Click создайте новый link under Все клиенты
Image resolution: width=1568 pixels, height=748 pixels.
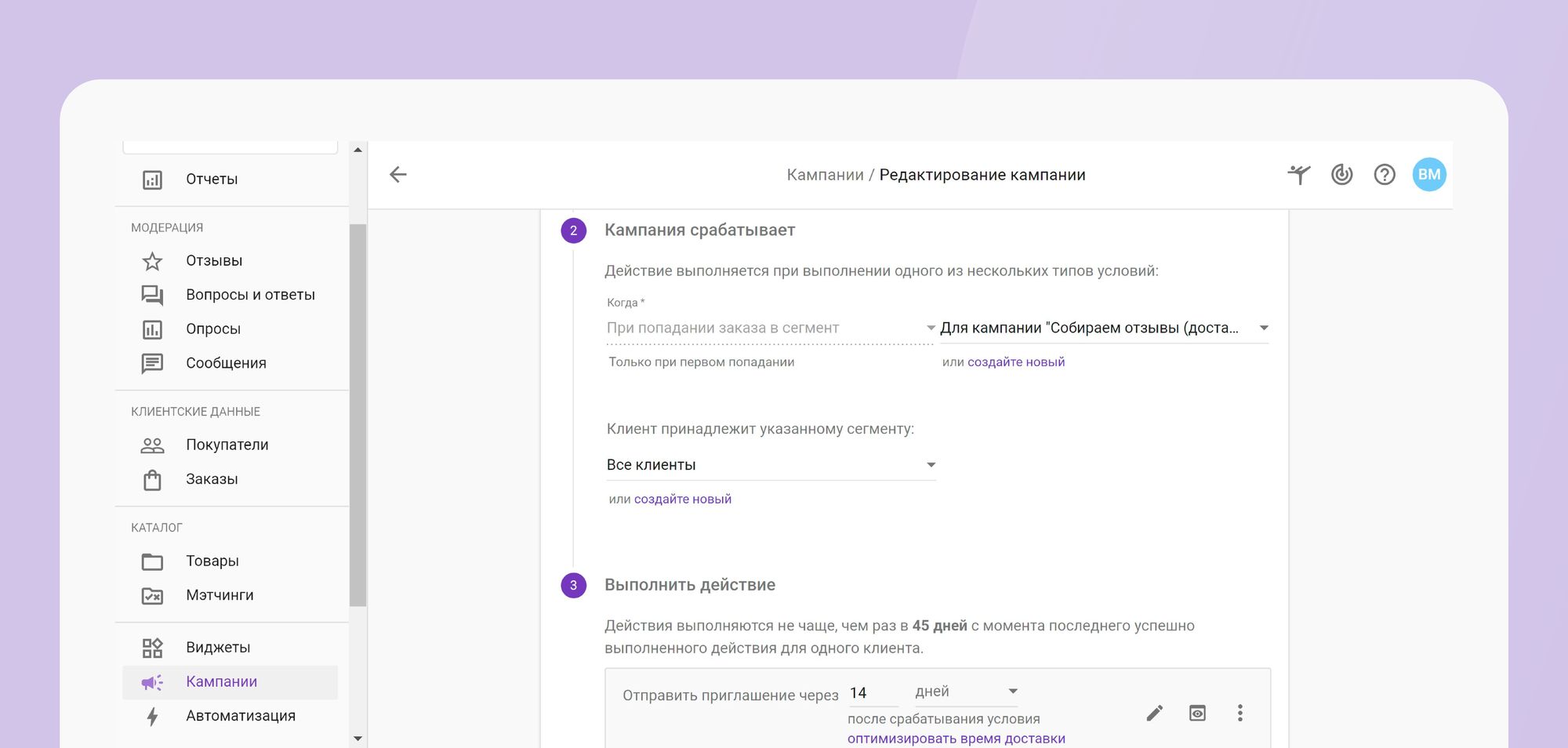682,499
